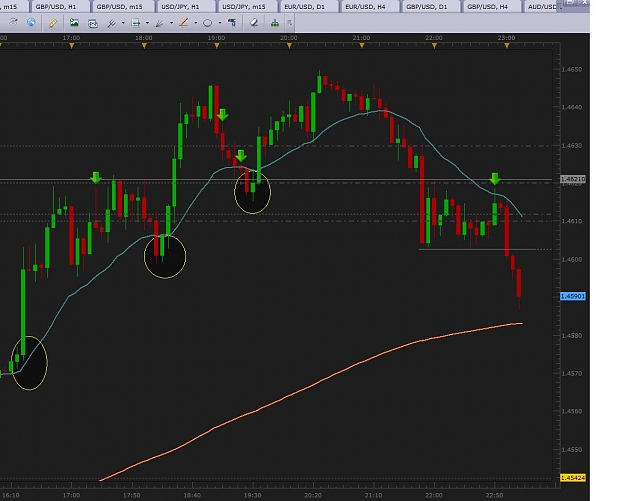Click the 1.4550 price axis label

[571, 450]
